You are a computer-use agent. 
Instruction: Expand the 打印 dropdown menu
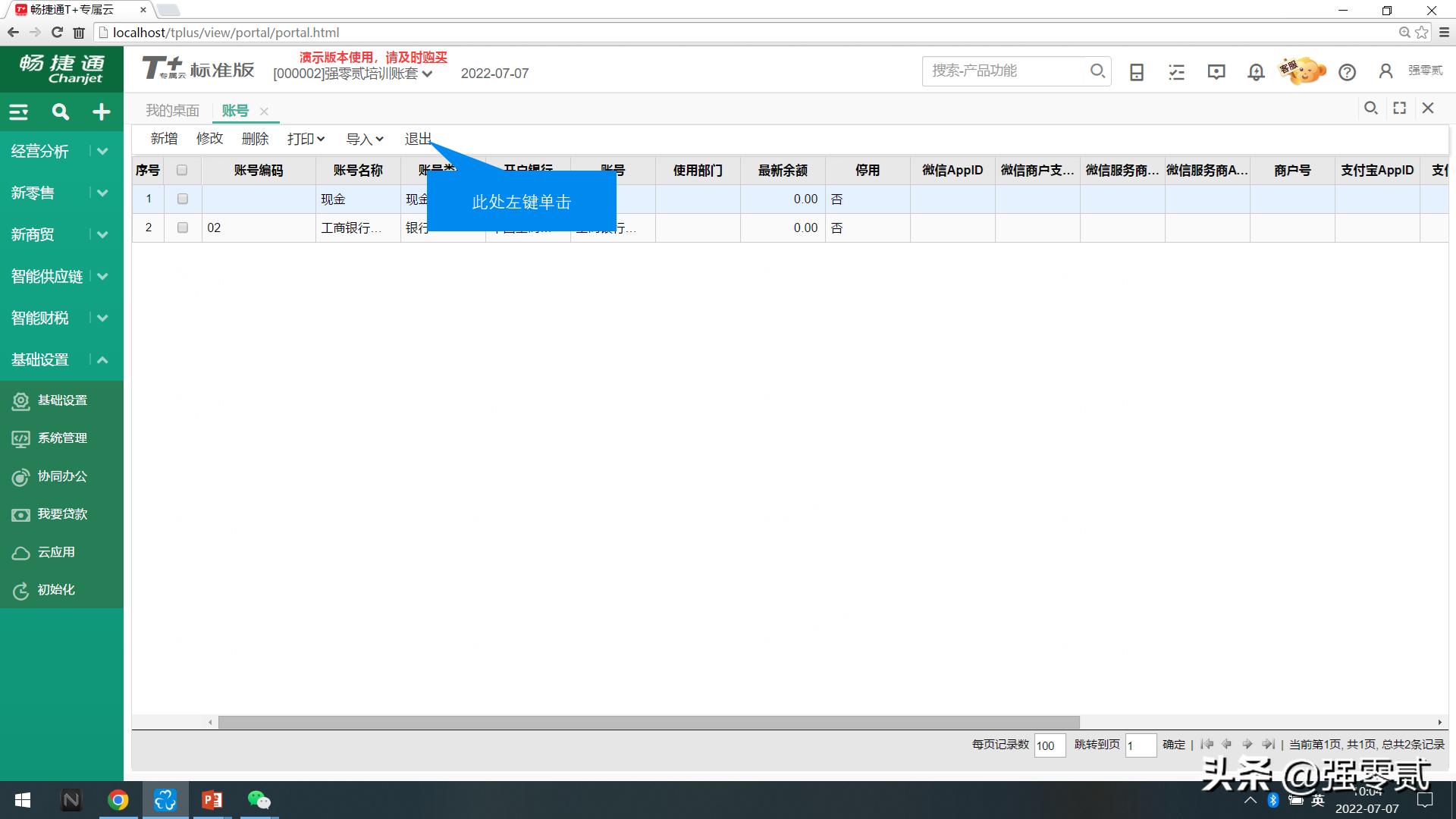pos(305,139)
